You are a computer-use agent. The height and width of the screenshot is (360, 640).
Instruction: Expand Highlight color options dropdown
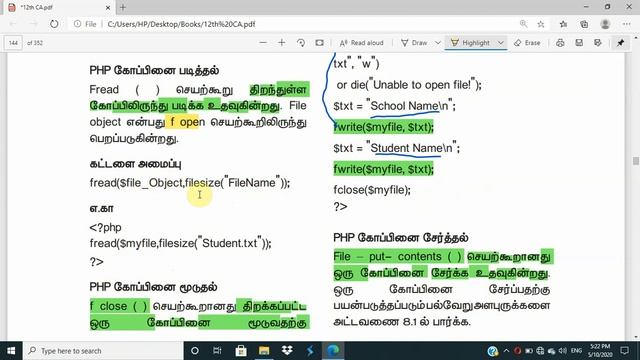(500, 43)
